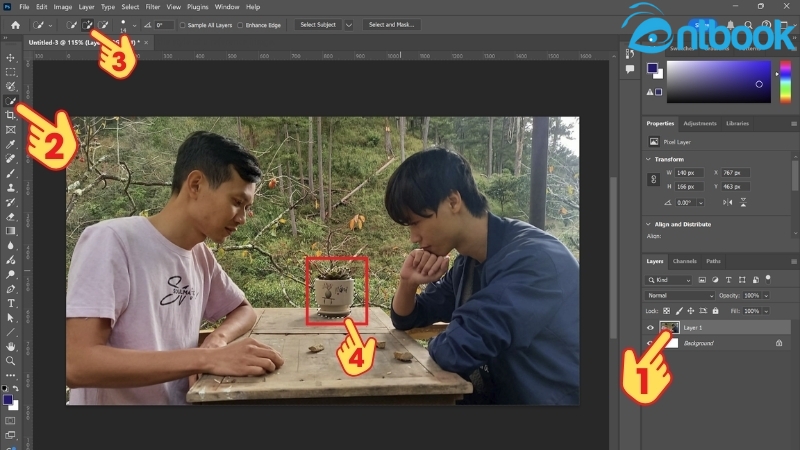This screenshot has height=450, width=800.
Task: Pick a color in the color field
Action: coord(718,82)
